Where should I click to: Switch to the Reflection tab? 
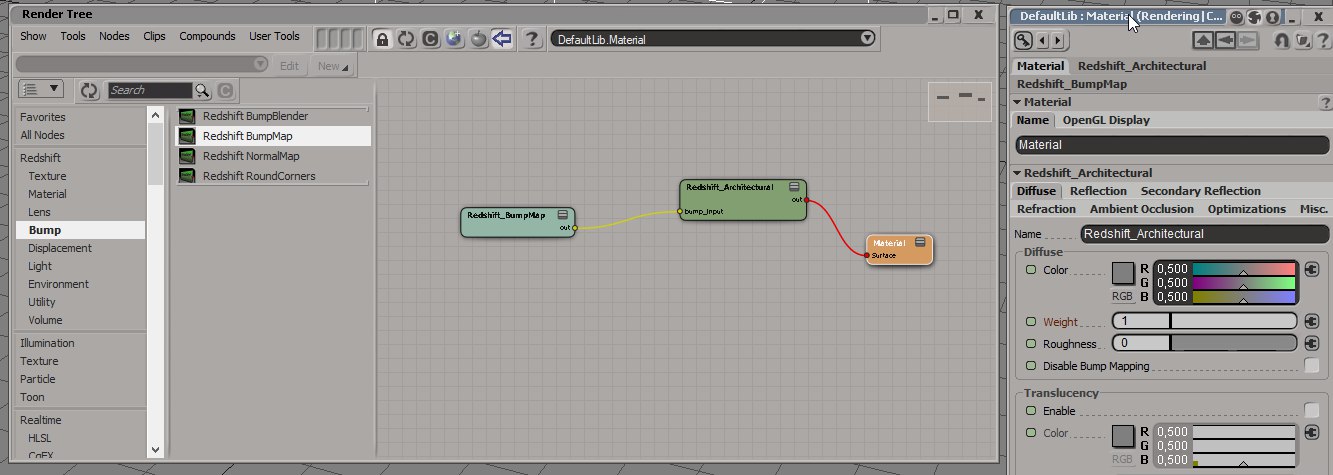(1098, 191)
